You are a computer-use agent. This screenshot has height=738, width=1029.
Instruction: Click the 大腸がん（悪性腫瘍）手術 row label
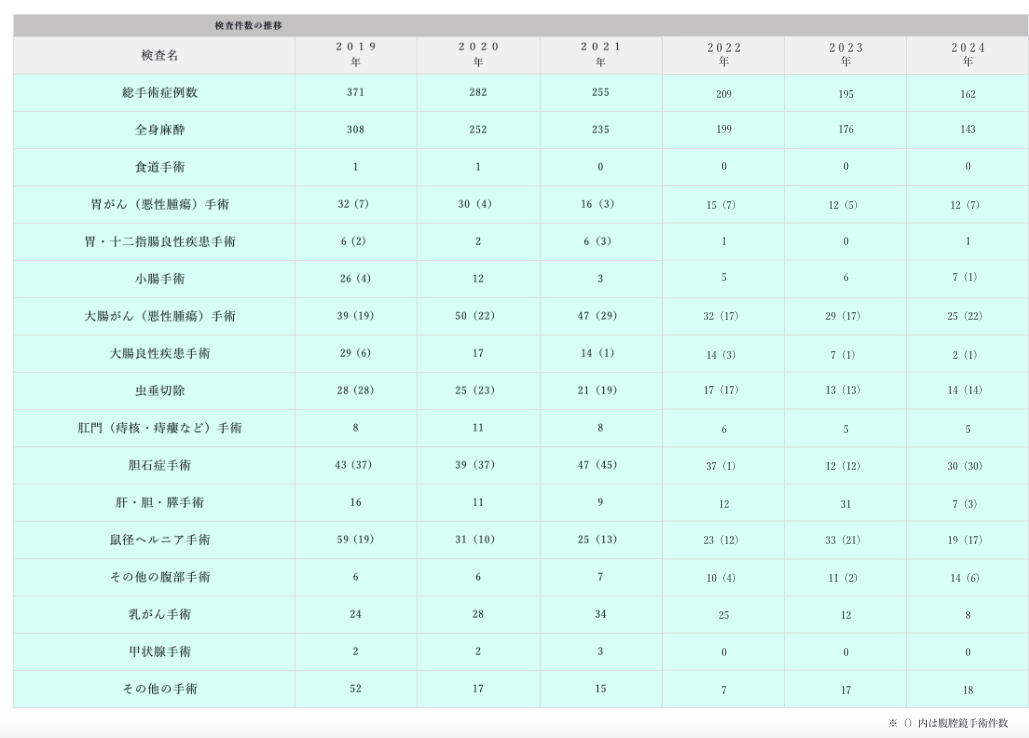159,316
